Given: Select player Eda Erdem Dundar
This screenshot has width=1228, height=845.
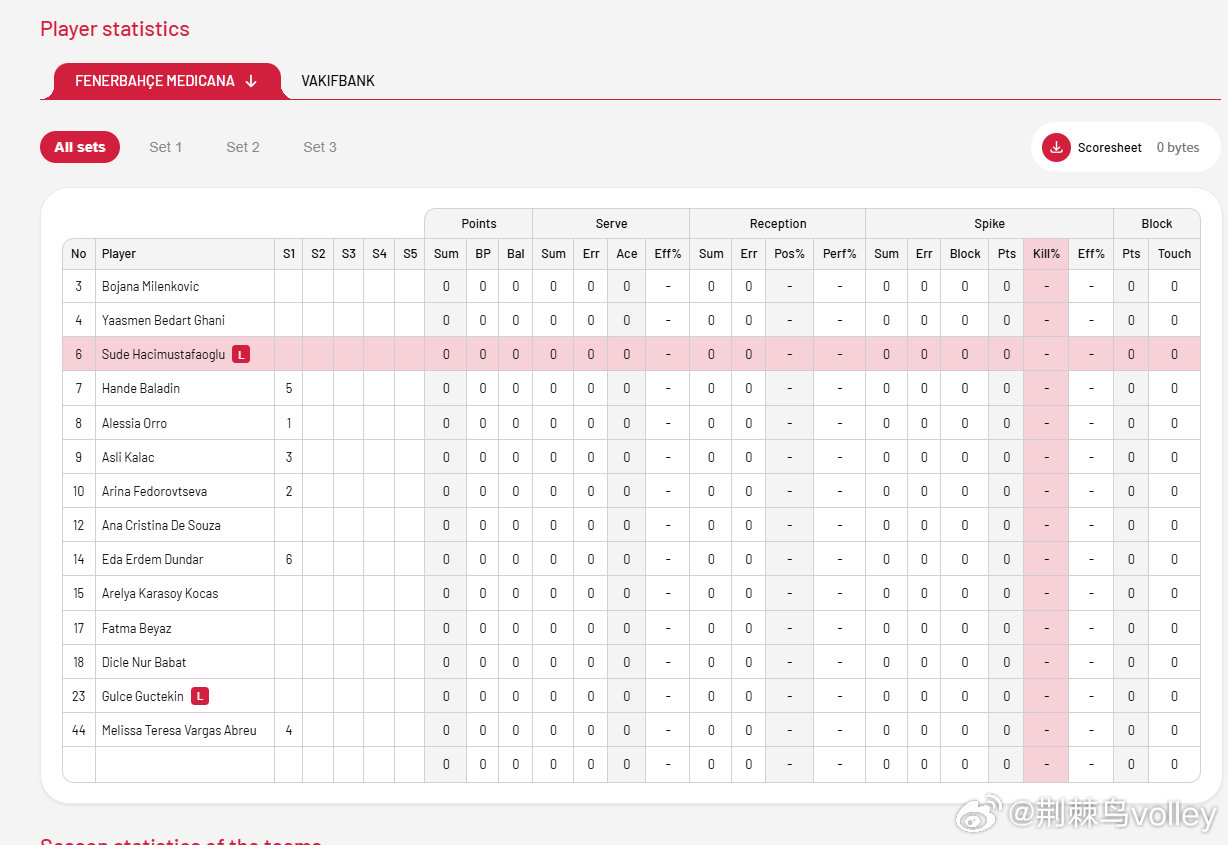Looking at the screenshot, I should [152, 559].
